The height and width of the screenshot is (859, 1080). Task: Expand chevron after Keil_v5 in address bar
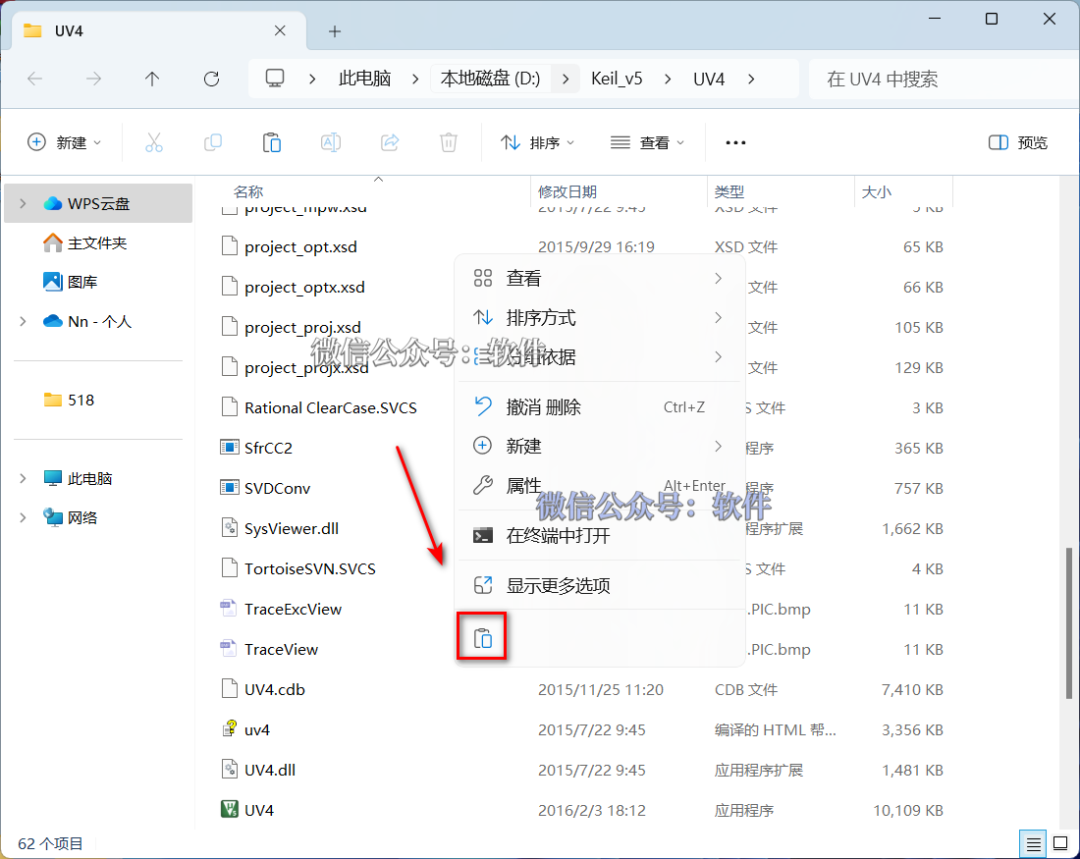(667, 79)
